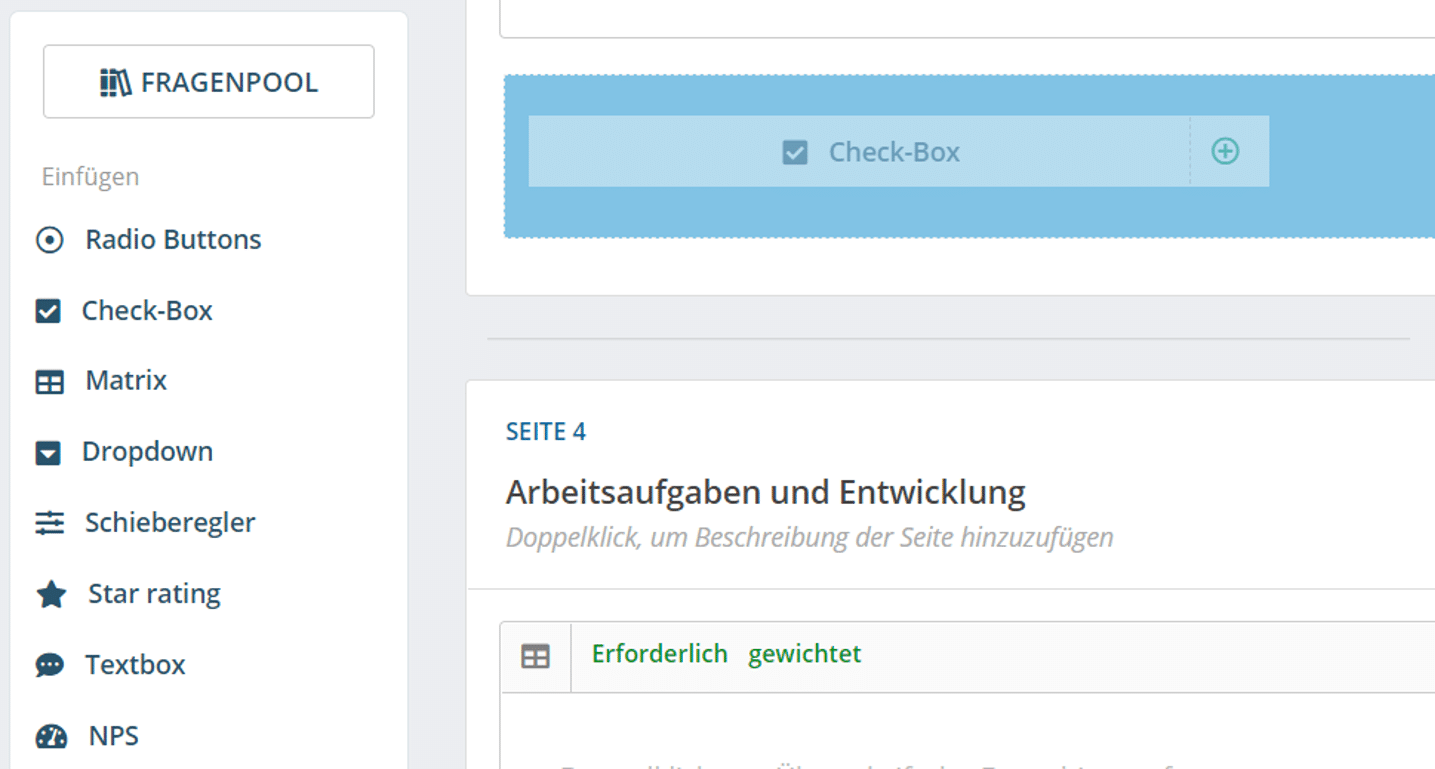
Task: Click the Dropdown arrow icon in sidebar
Action: (x=48, y=453)
